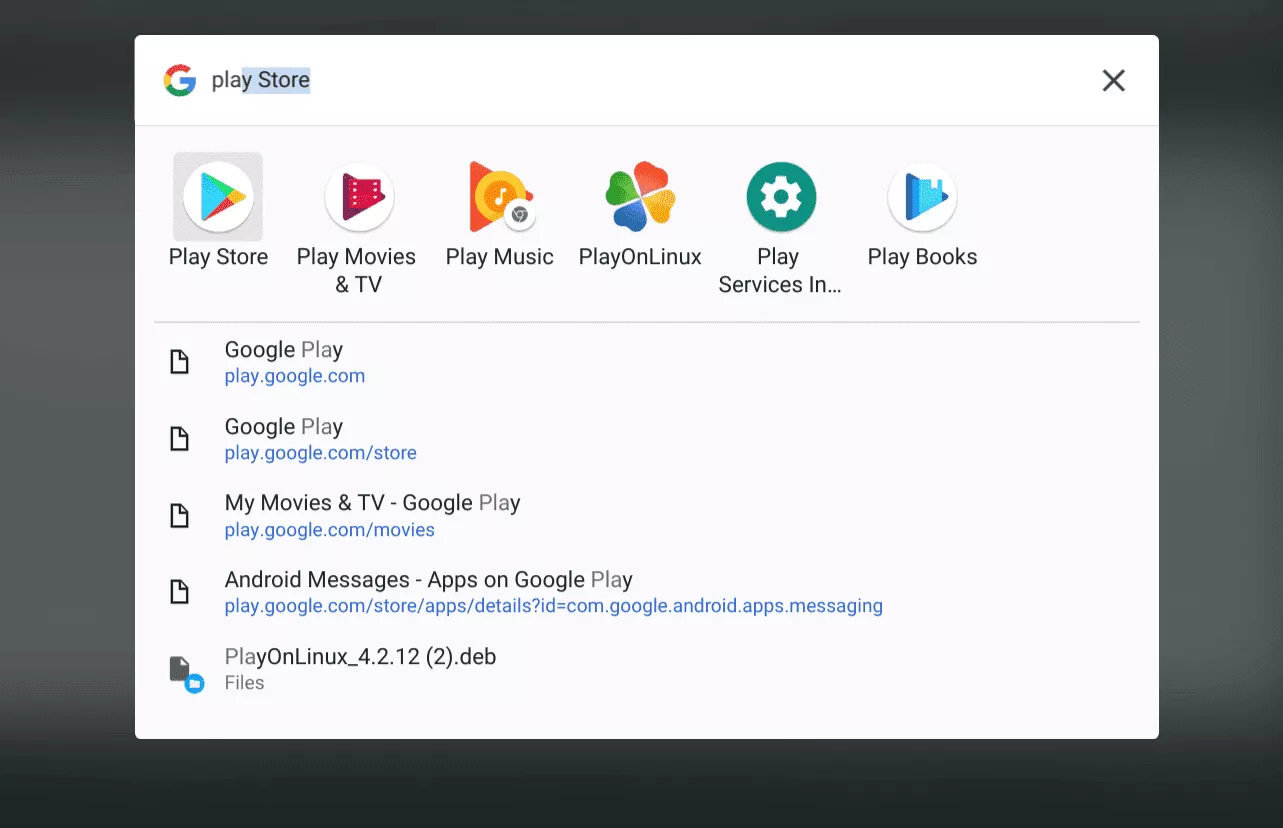Click page icon beside Android Messages result

tap(179, 592)
